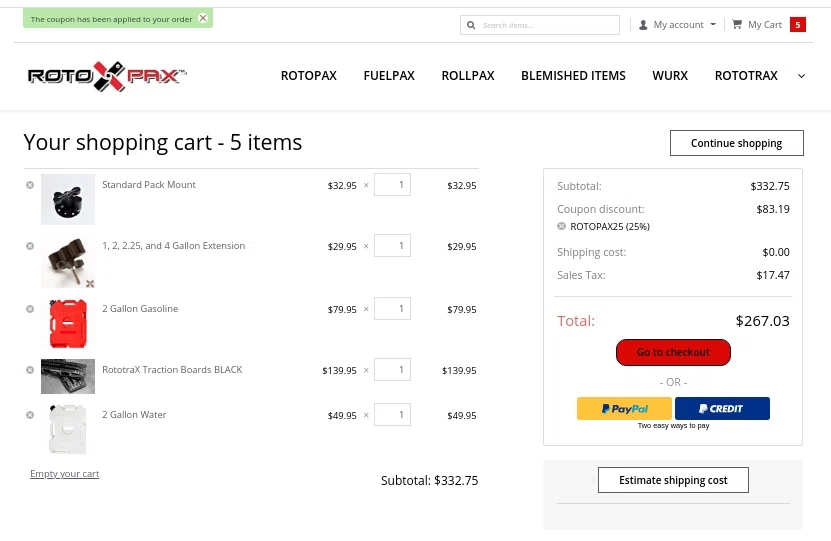Open 2 Gallon Water product link
Viewport: 831px width, 541px height.
pos(134,414)
